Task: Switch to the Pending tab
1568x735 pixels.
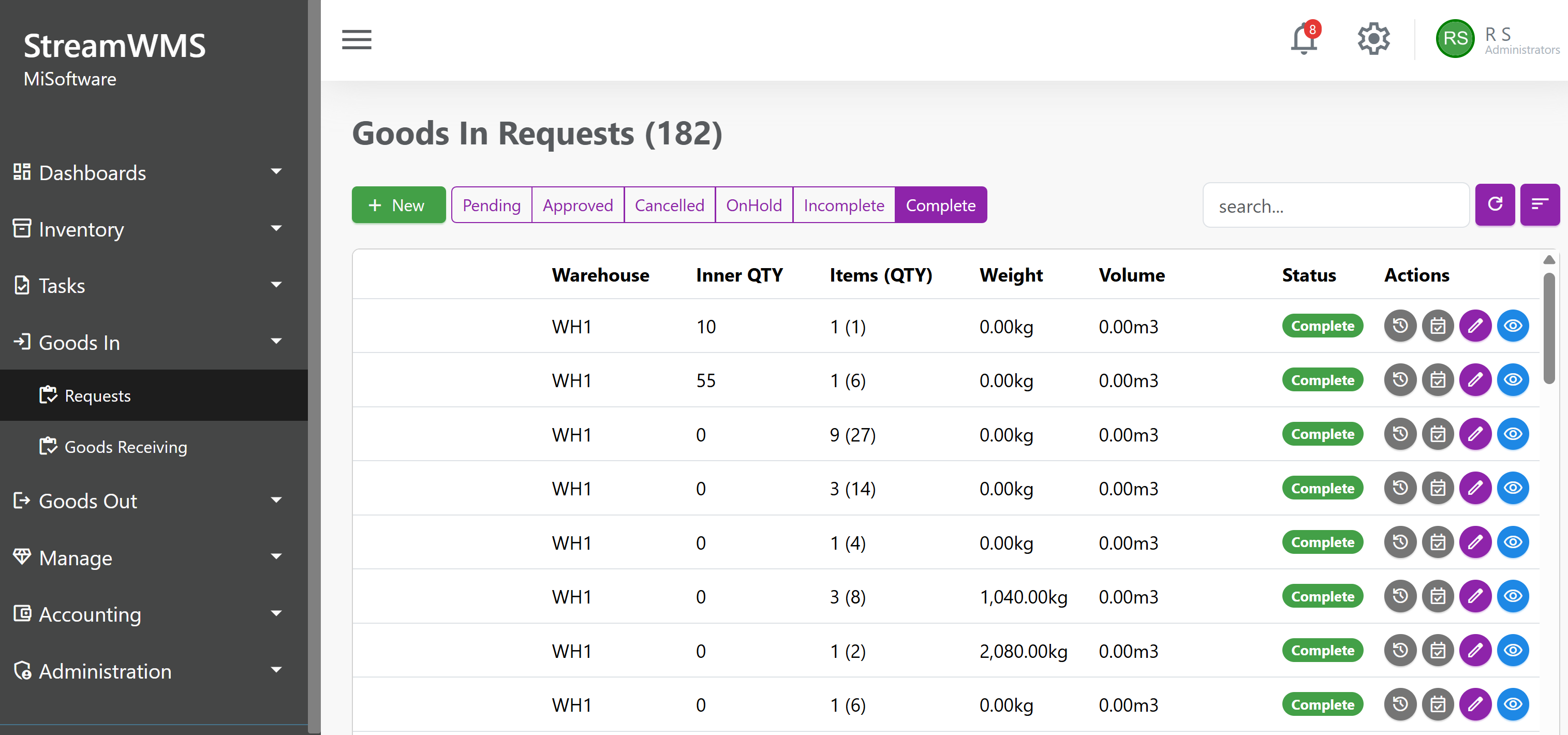Action: pyautogui.click(x=492, y=205)
